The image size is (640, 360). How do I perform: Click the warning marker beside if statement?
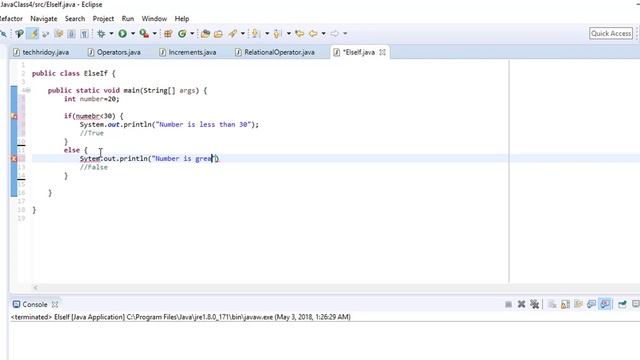coord(13,116)
